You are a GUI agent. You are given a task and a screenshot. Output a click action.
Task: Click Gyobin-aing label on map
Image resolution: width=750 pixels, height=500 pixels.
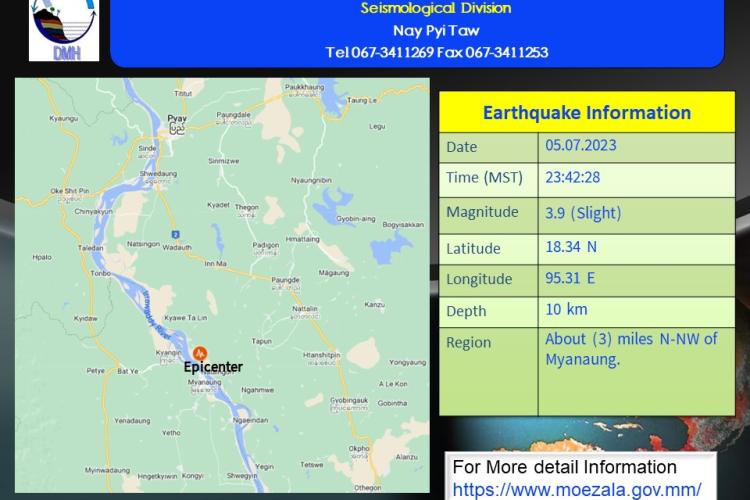[356, 219]
